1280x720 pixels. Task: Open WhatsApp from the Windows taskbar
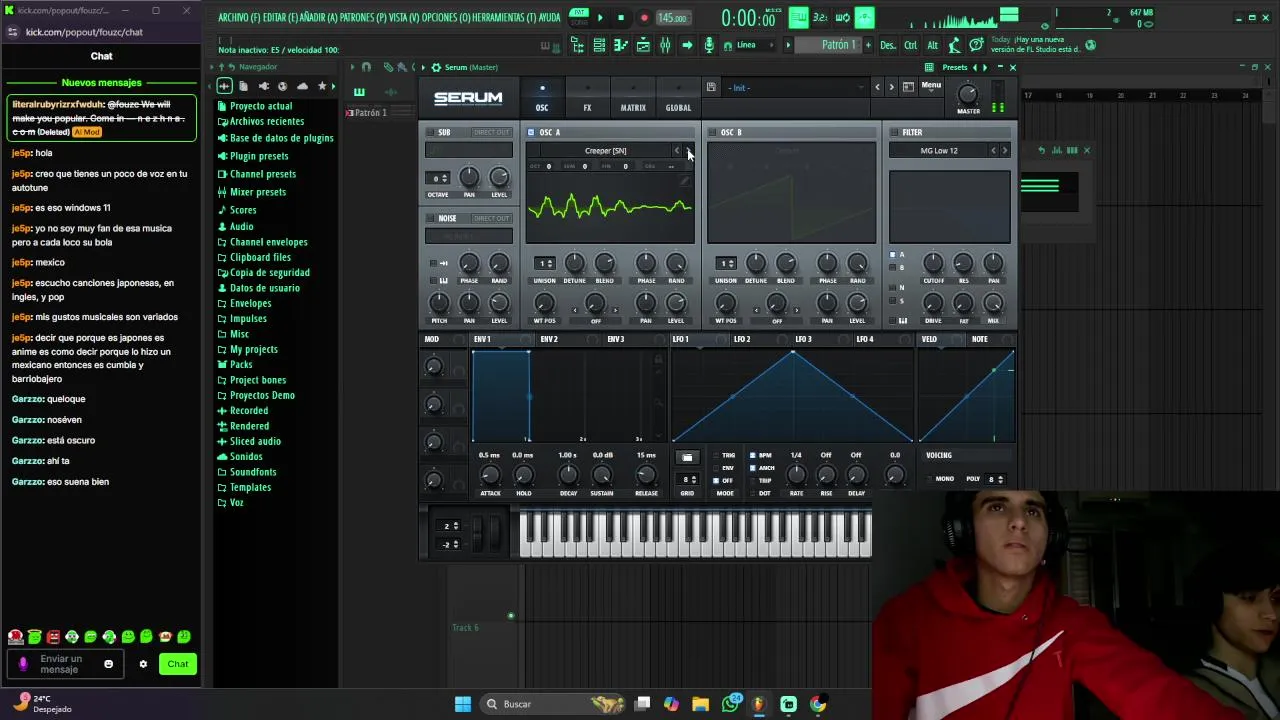pos(731,704)
